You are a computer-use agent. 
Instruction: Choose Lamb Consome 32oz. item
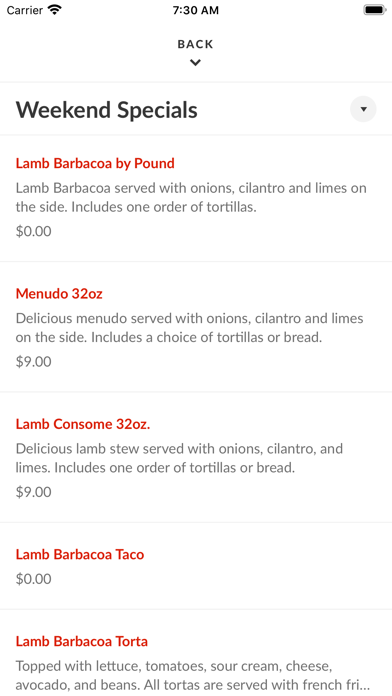tap(196, 458)
